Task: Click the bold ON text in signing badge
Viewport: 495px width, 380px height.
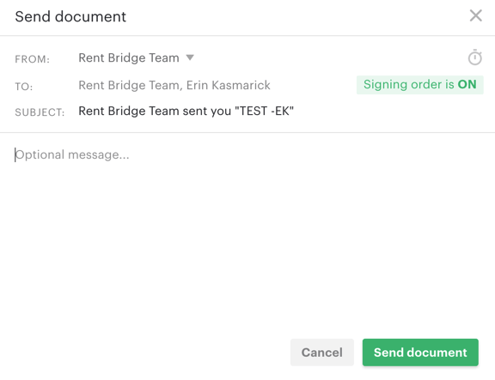Action: [467, 85]
